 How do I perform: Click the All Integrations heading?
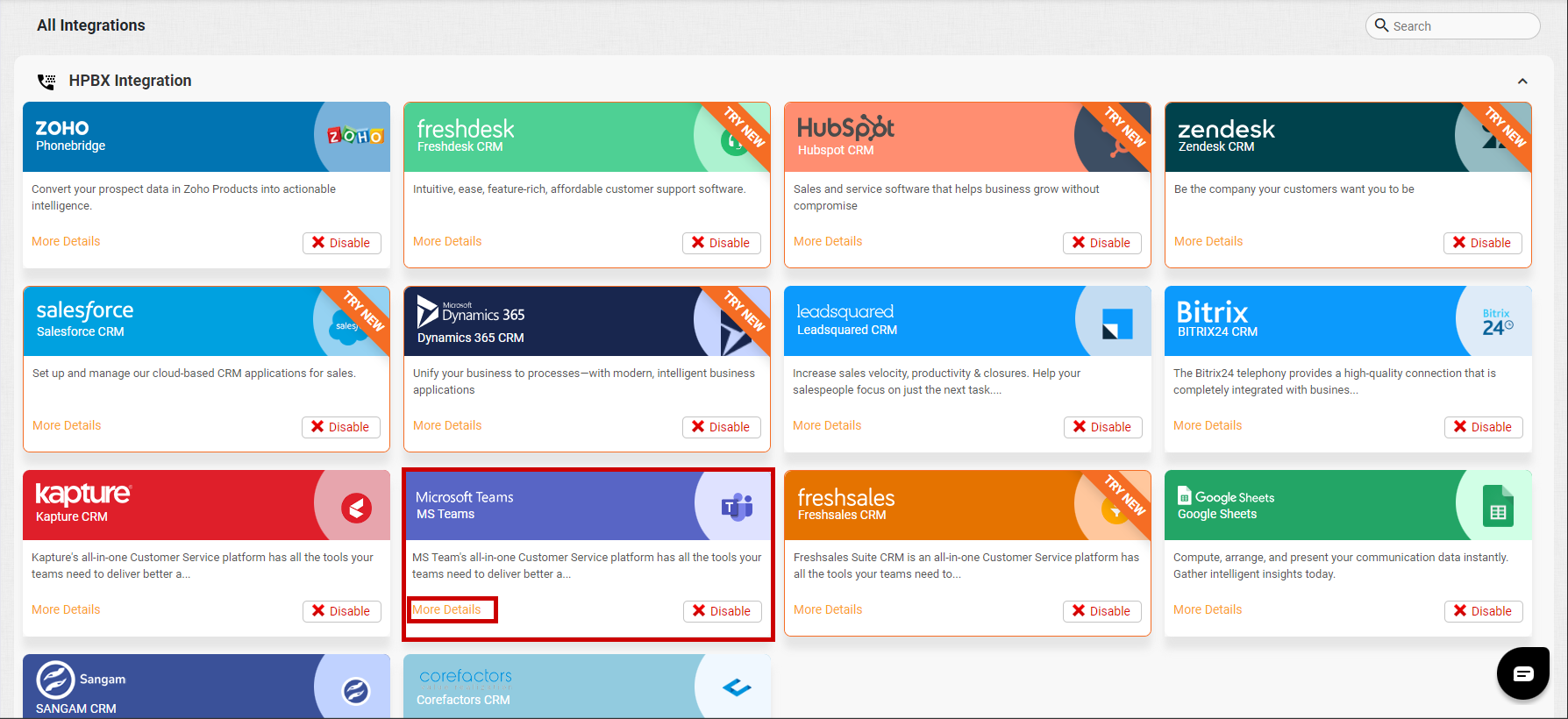91,25
